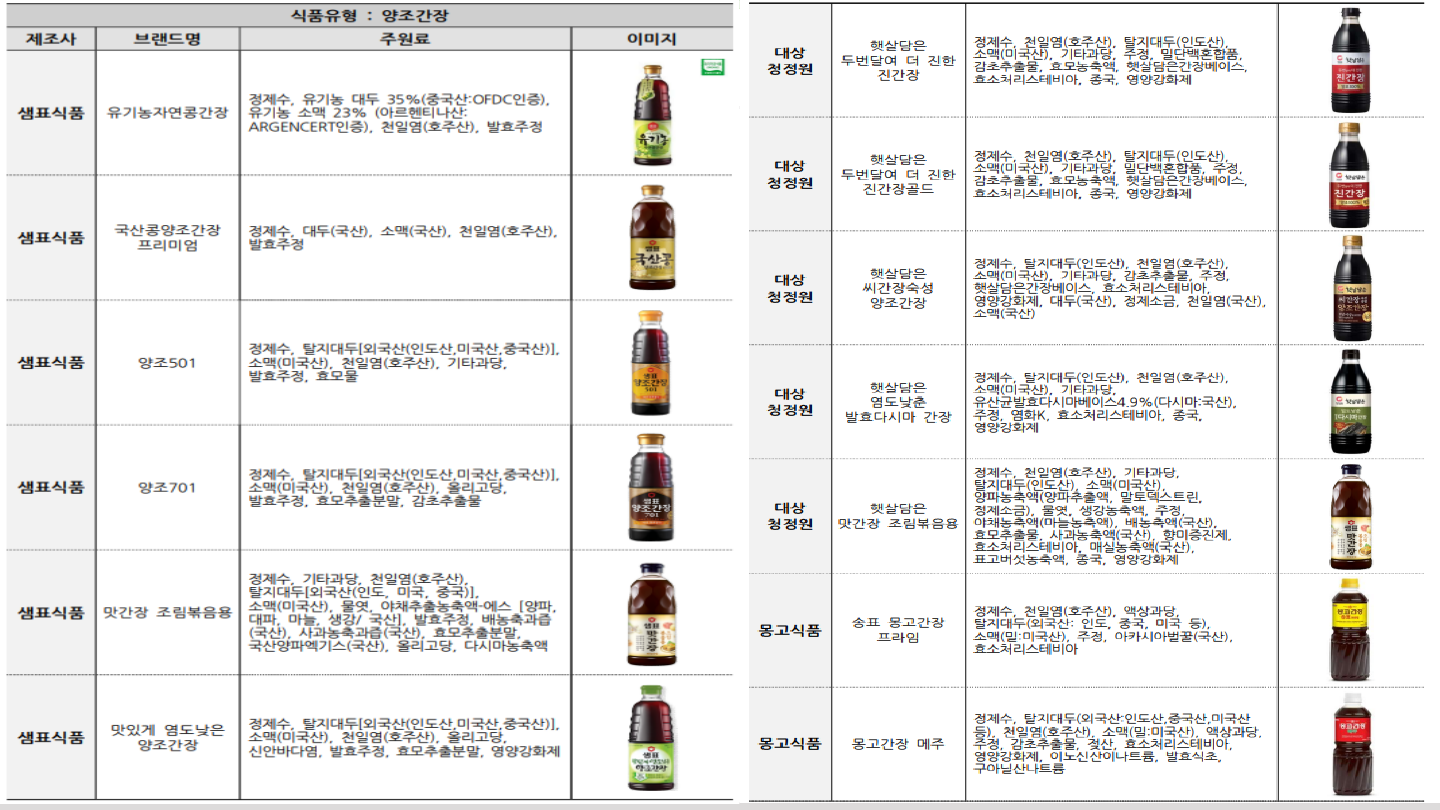Click the green organic certification mark icon
Viewport: 1440px width, 810px height.
click(x=712, y=67)
